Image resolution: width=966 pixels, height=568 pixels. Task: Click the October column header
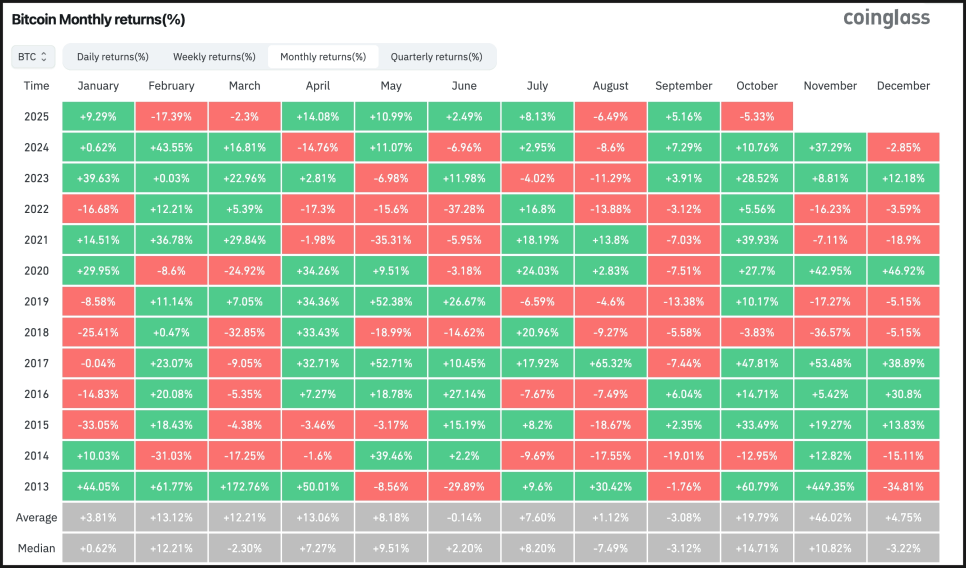pos(756,86)
